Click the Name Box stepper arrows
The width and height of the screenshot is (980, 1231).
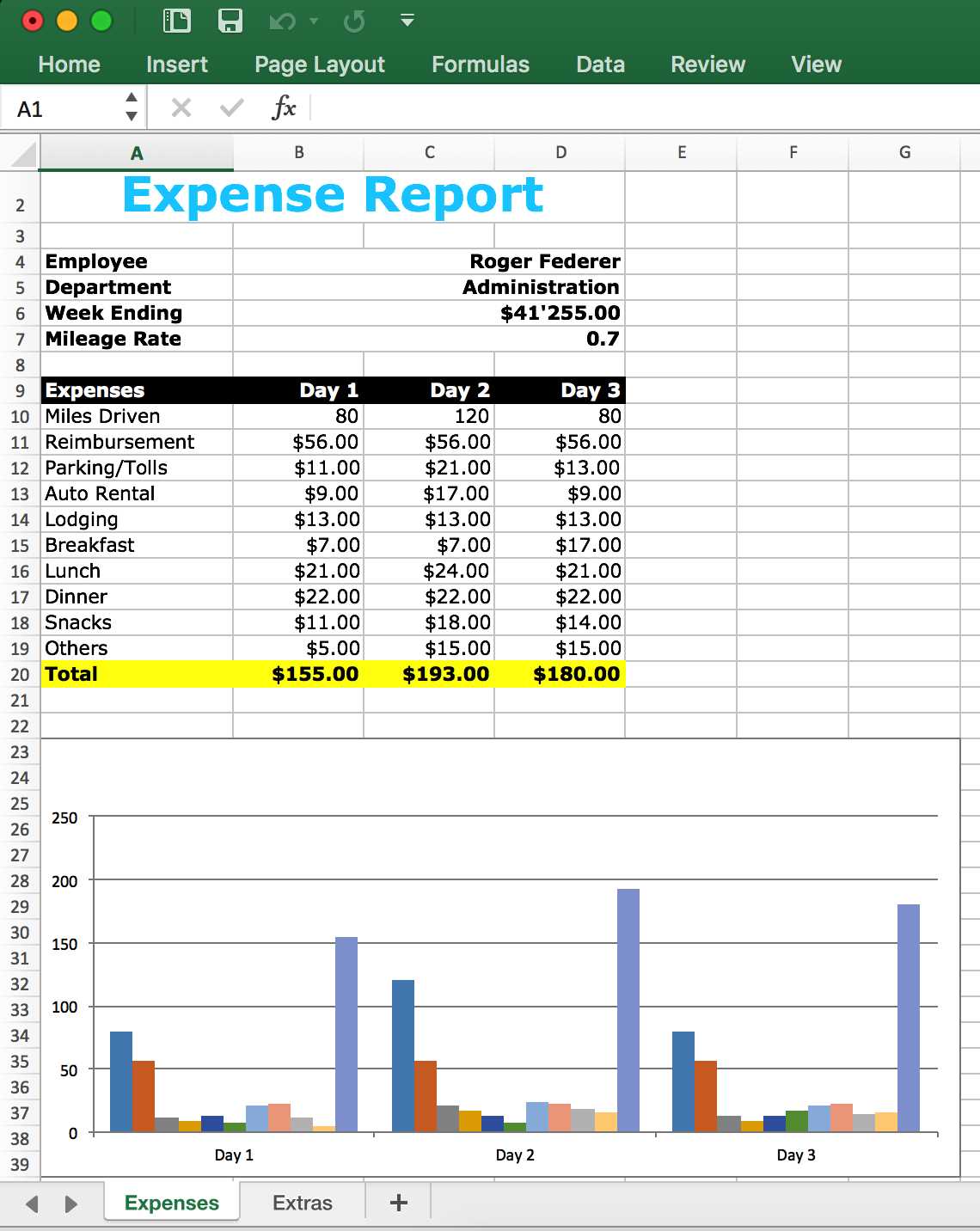[131, 108]
